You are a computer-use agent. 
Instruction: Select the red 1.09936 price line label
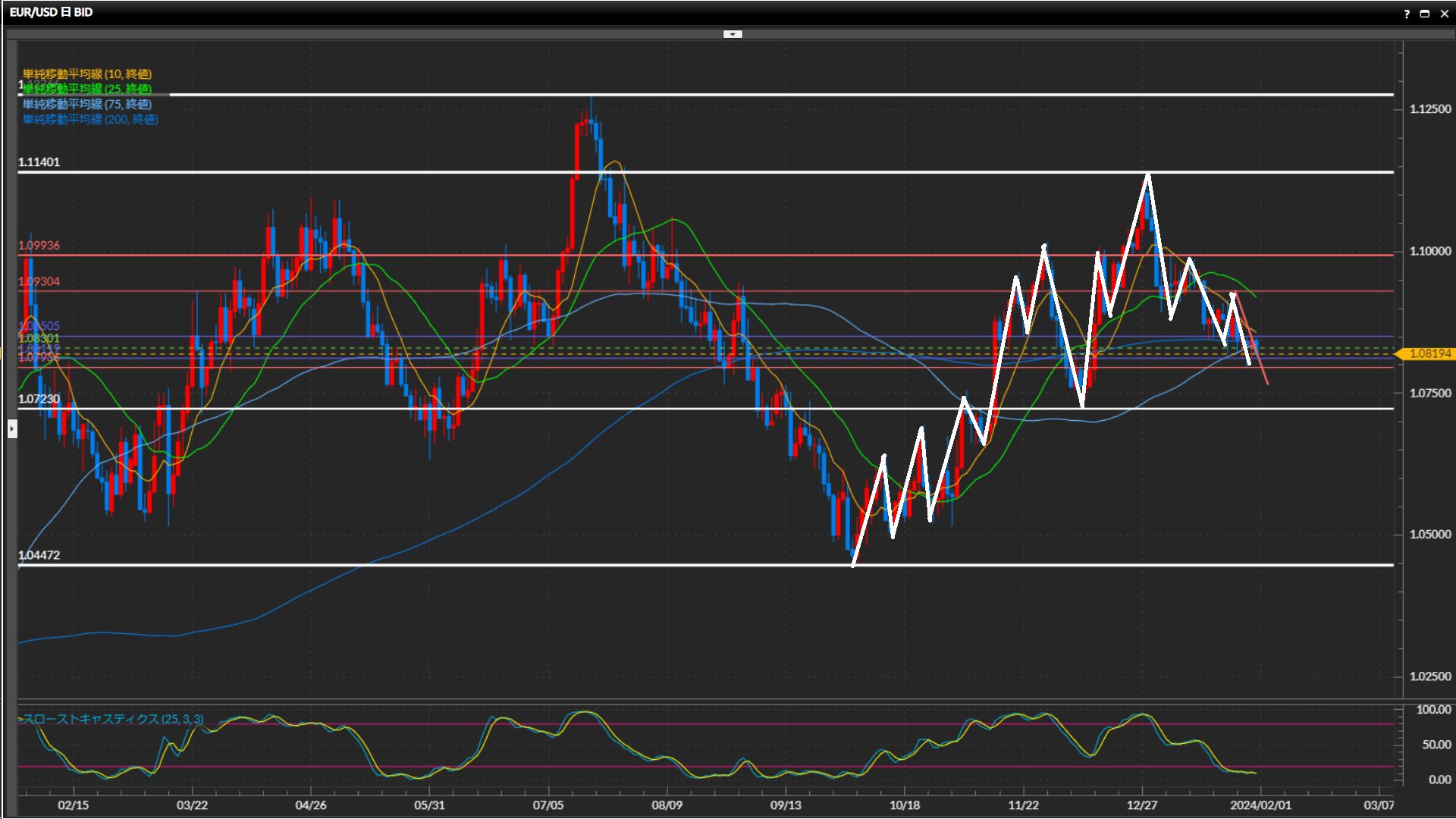pos(39,246)
